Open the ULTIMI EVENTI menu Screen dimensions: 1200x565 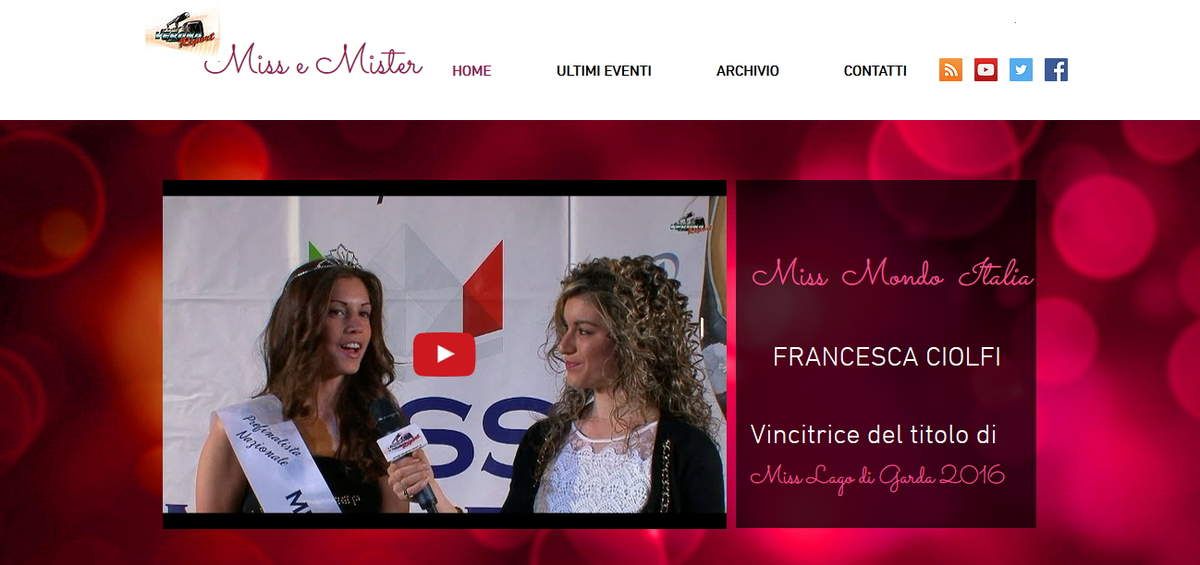pos(604,71)
